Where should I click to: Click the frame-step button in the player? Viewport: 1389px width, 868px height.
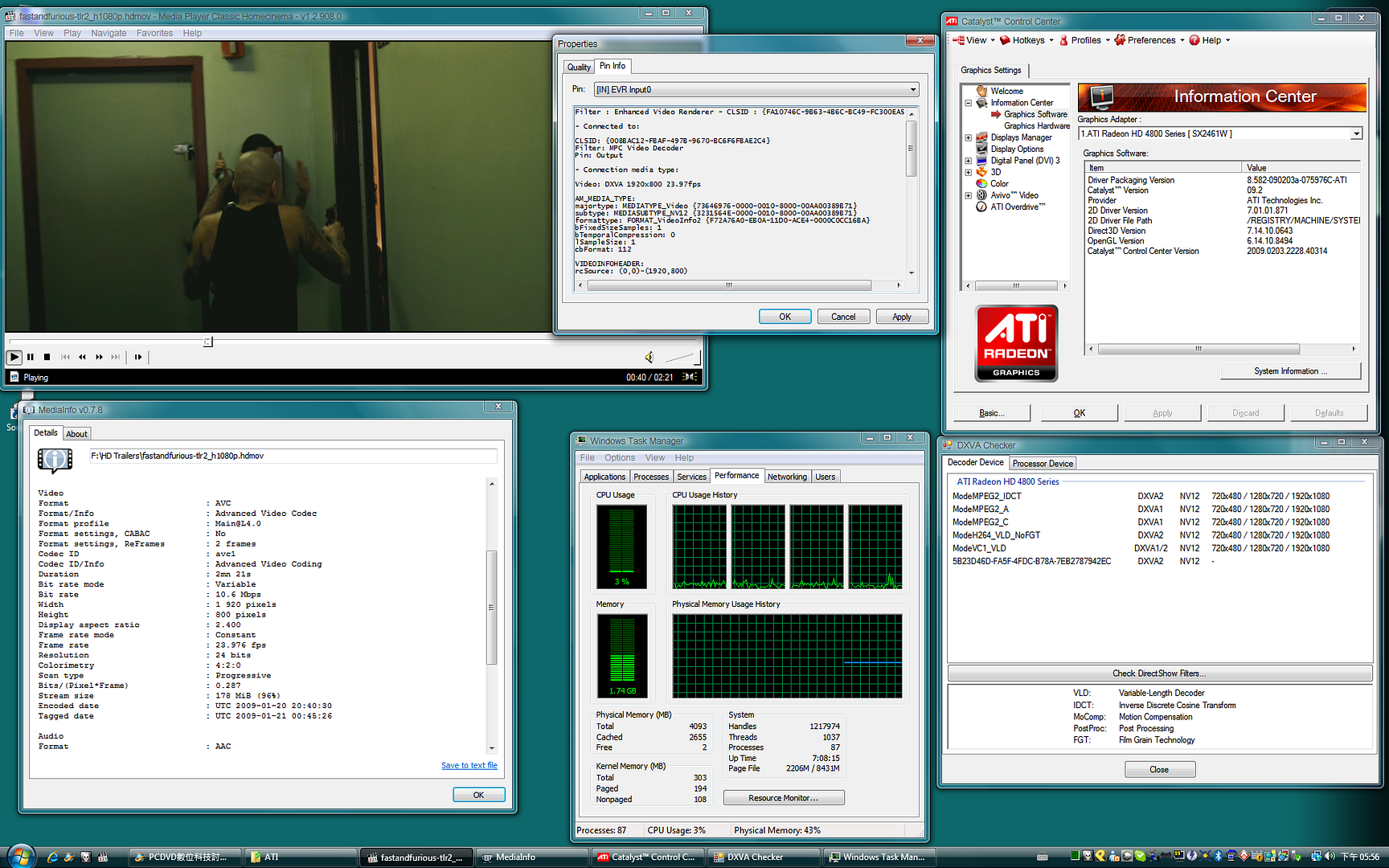(138, 357)
